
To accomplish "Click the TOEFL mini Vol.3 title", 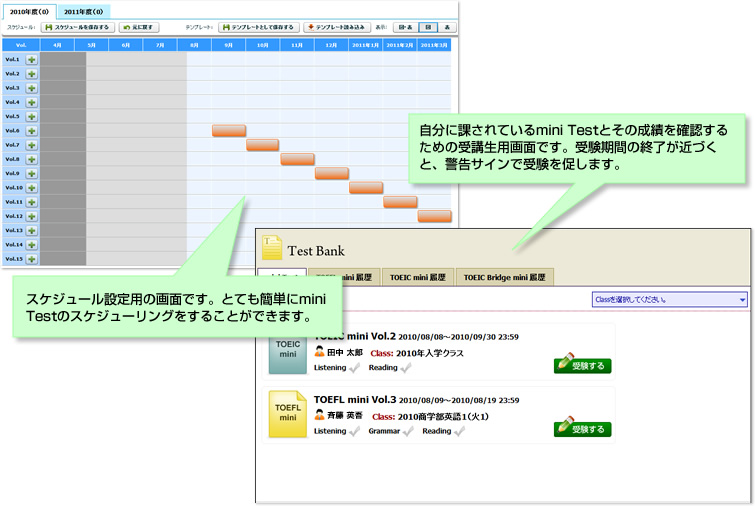I will click(x=355, y=400).
